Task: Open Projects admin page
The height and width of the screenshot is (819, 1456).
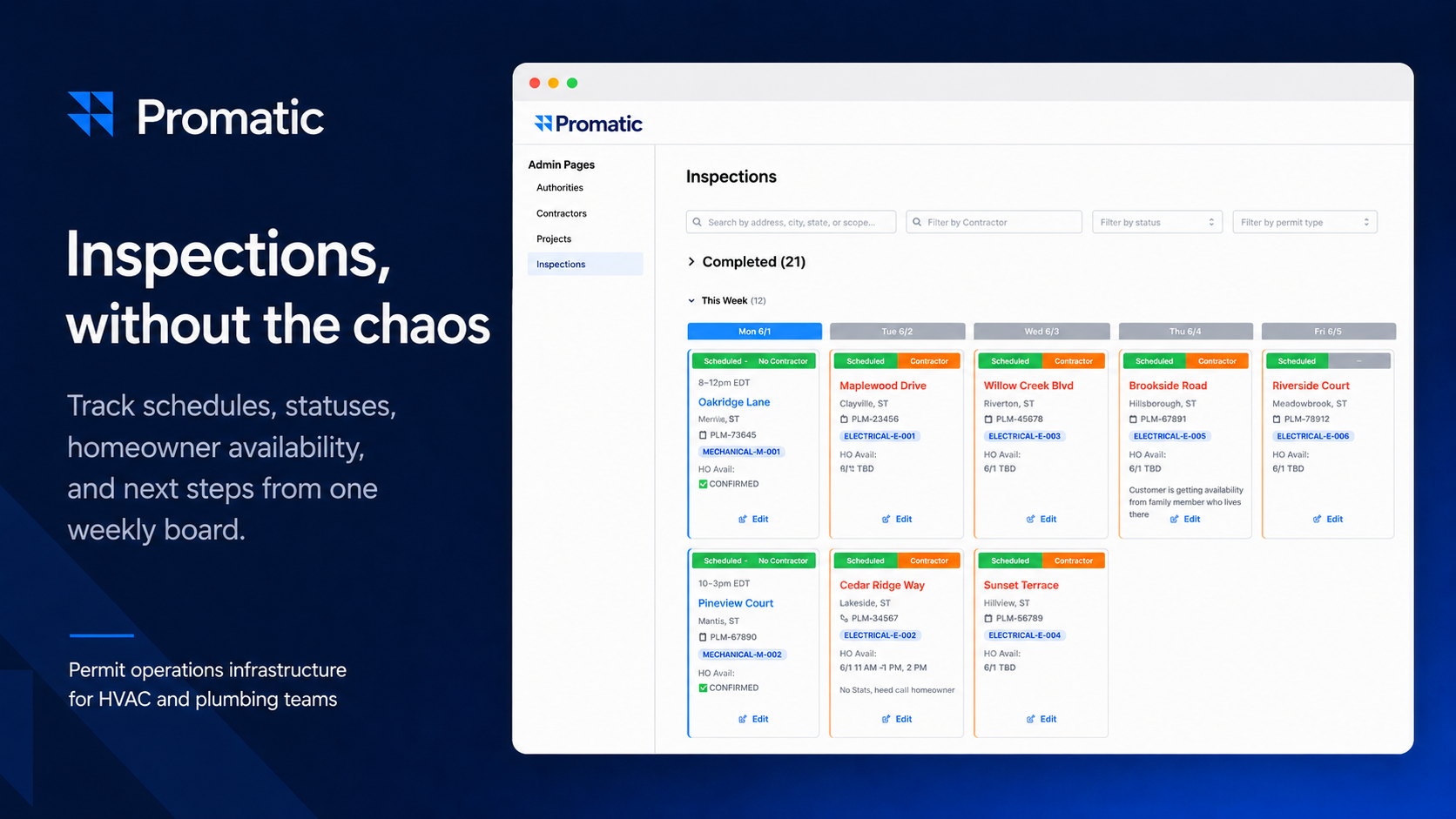Action: 554,239
